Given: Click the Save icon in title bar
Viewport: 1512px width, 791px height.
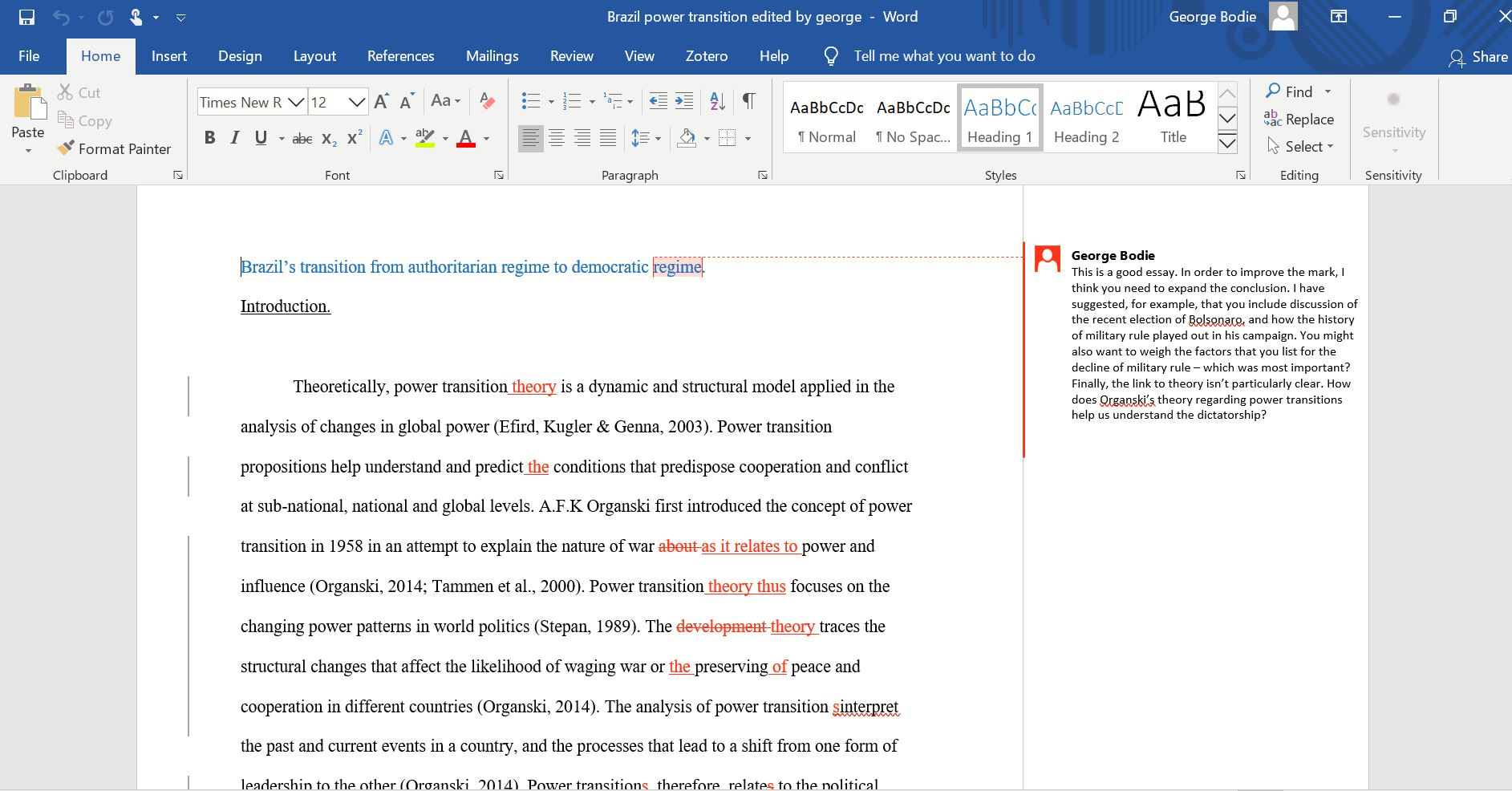Looking at the screenshot, I should (x=26, y=17).
